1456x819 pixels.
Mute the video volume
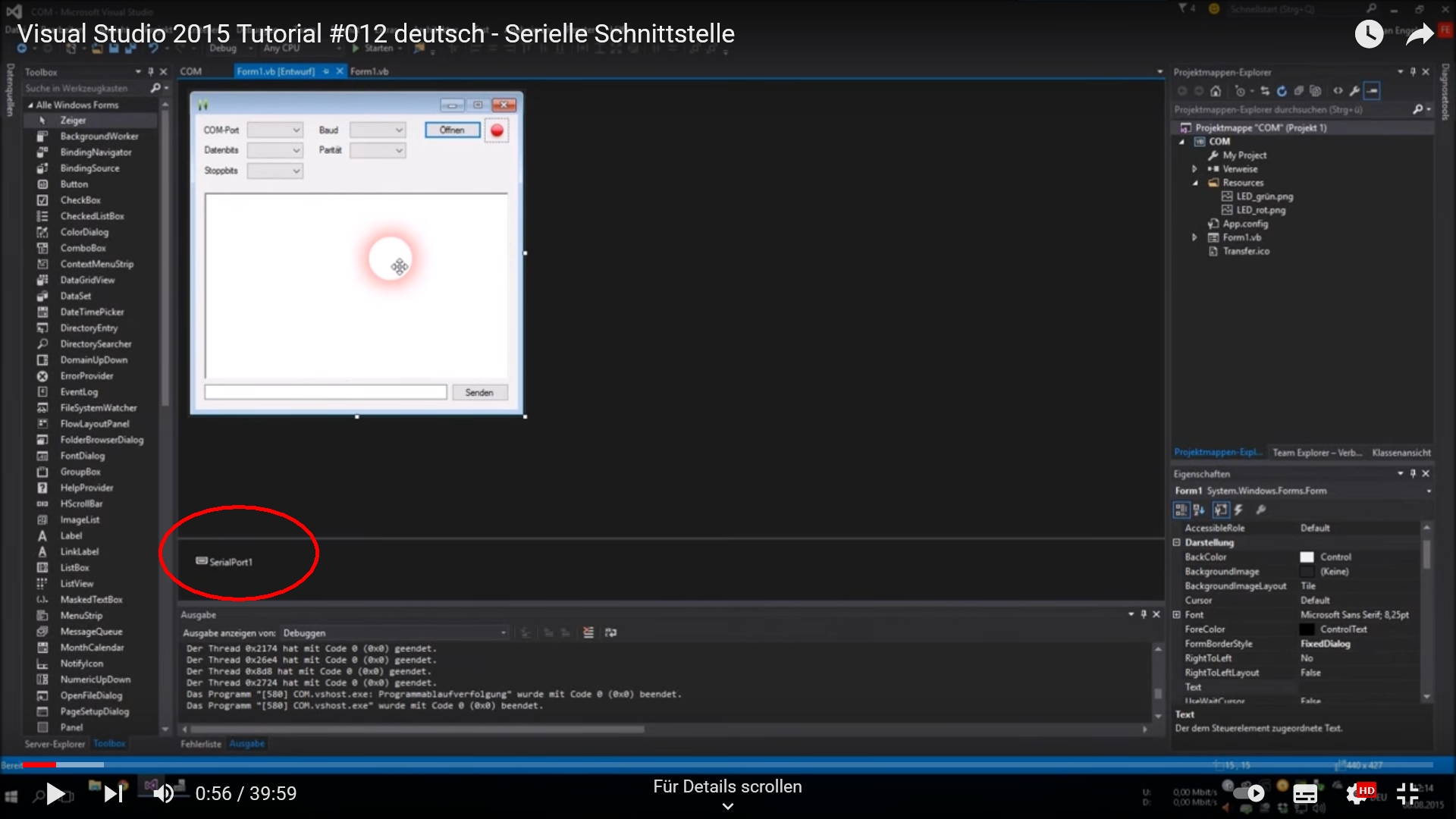(163, 794)
